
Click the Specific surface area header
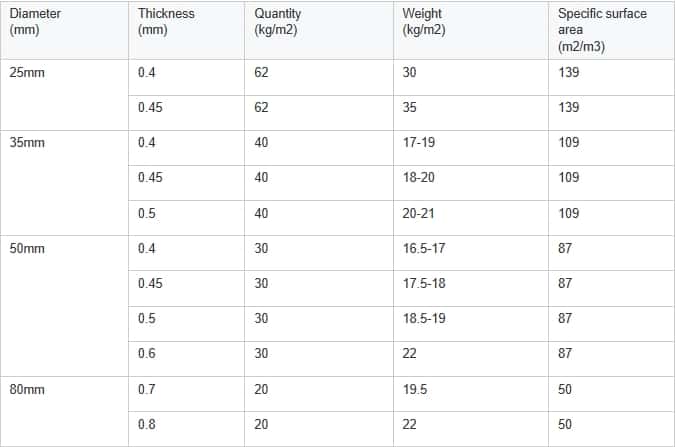611,30
